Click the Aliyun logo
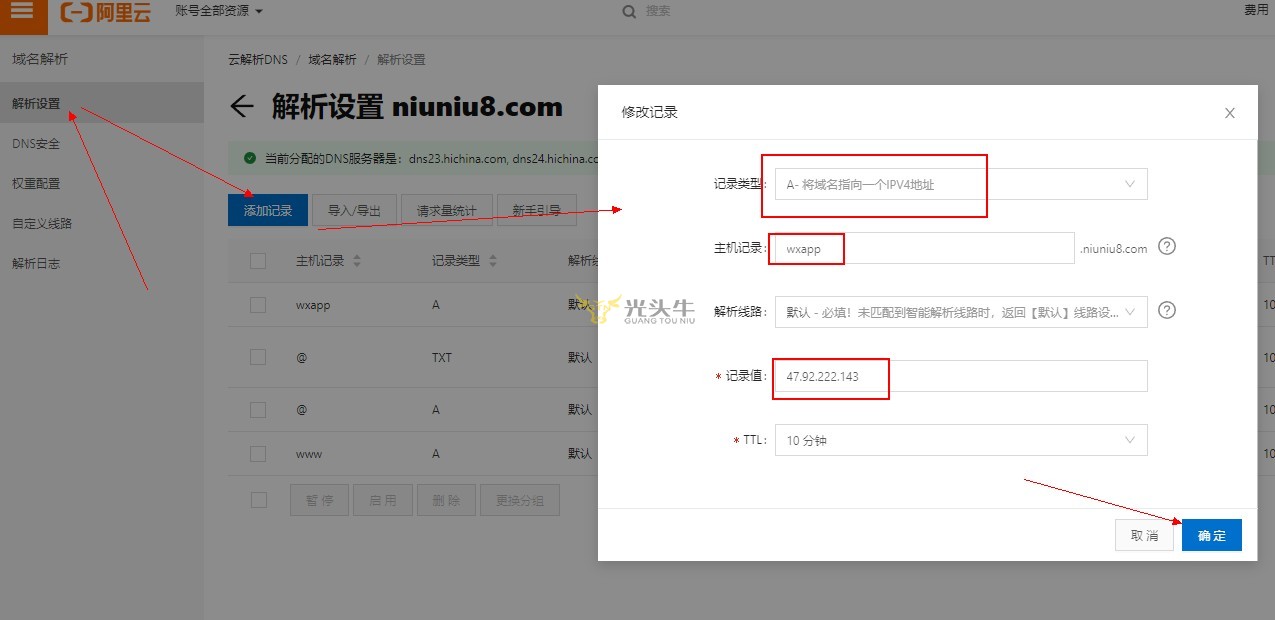 (x=105, y=12)
